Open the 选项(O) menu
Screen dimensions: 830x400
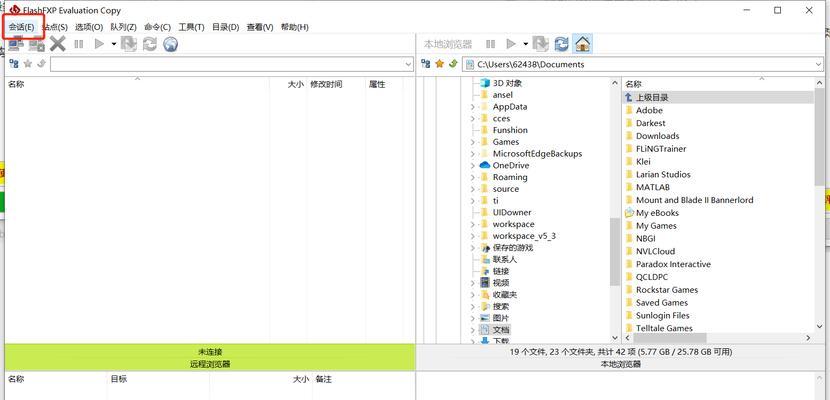pyautogui.click(x=88, y=27)
